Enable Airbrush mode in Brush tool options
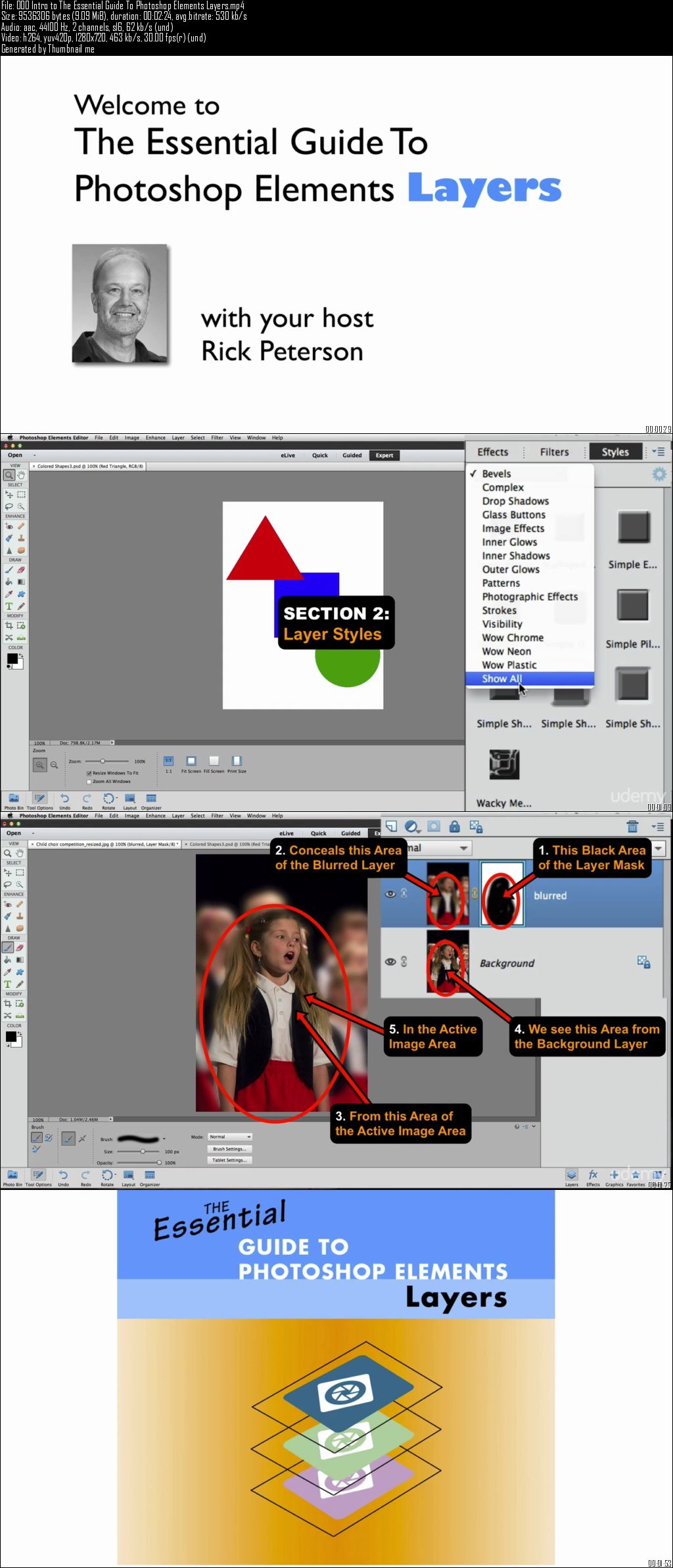 point(82,1139)
